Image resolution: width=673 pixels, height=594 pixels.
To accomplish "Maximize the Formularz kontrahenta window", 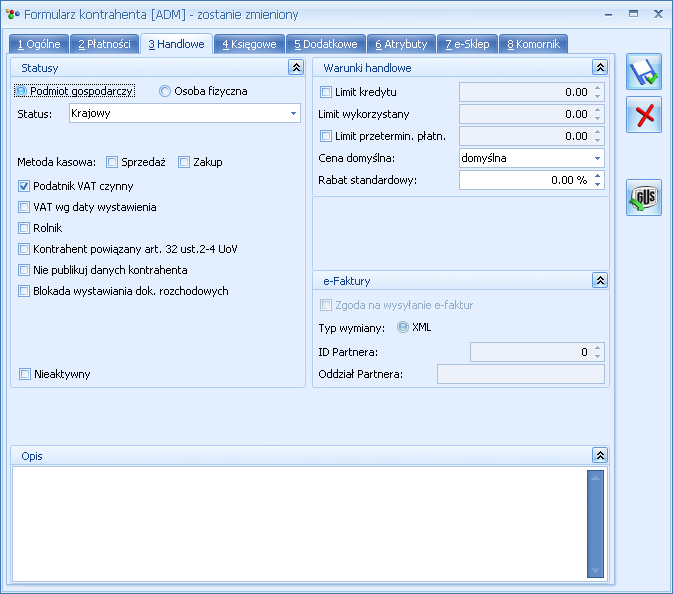I will [633, 14].
